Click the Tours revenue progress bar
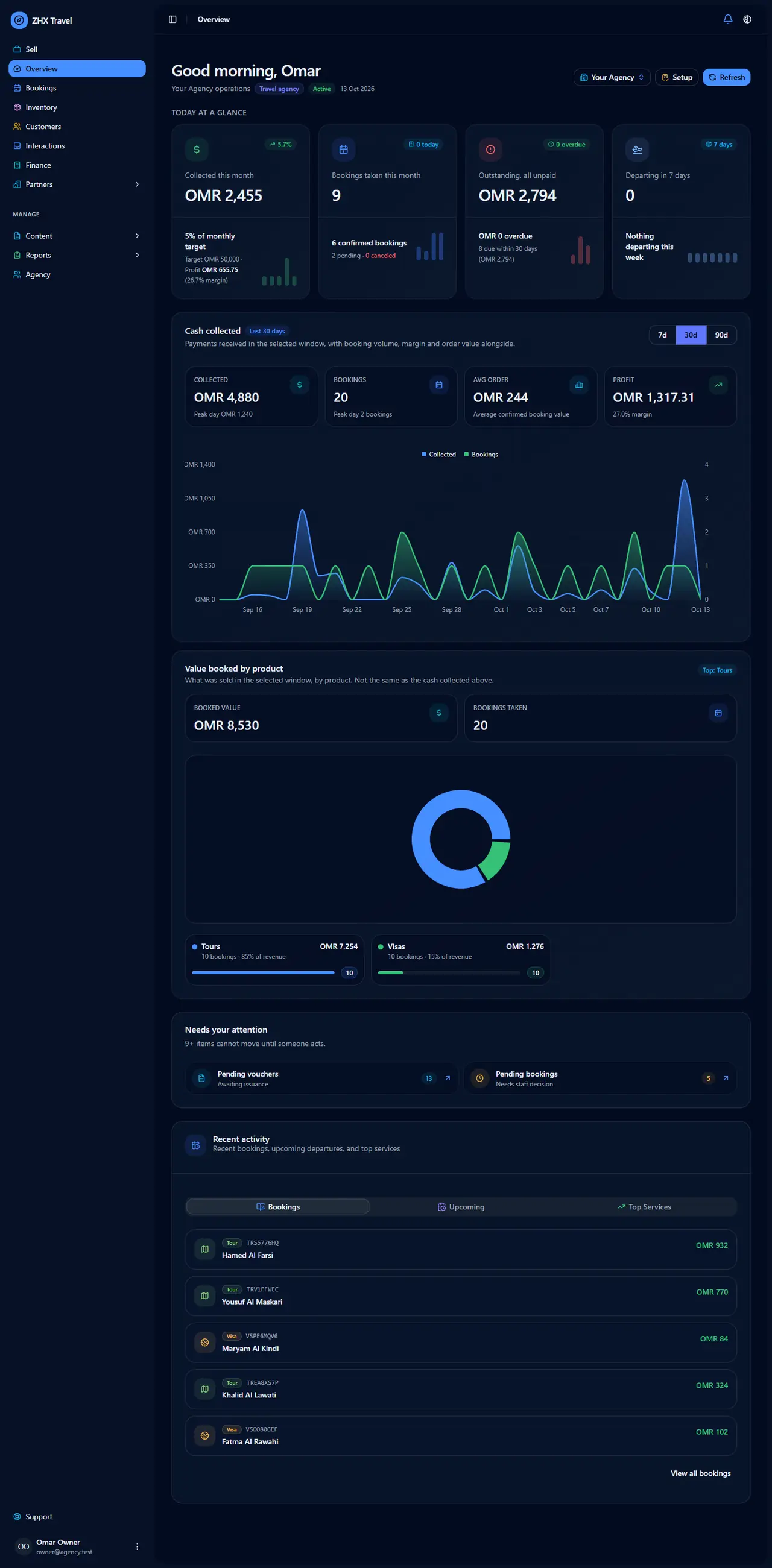The height and width of the screenshot is (1568, 772). point(263,973)
